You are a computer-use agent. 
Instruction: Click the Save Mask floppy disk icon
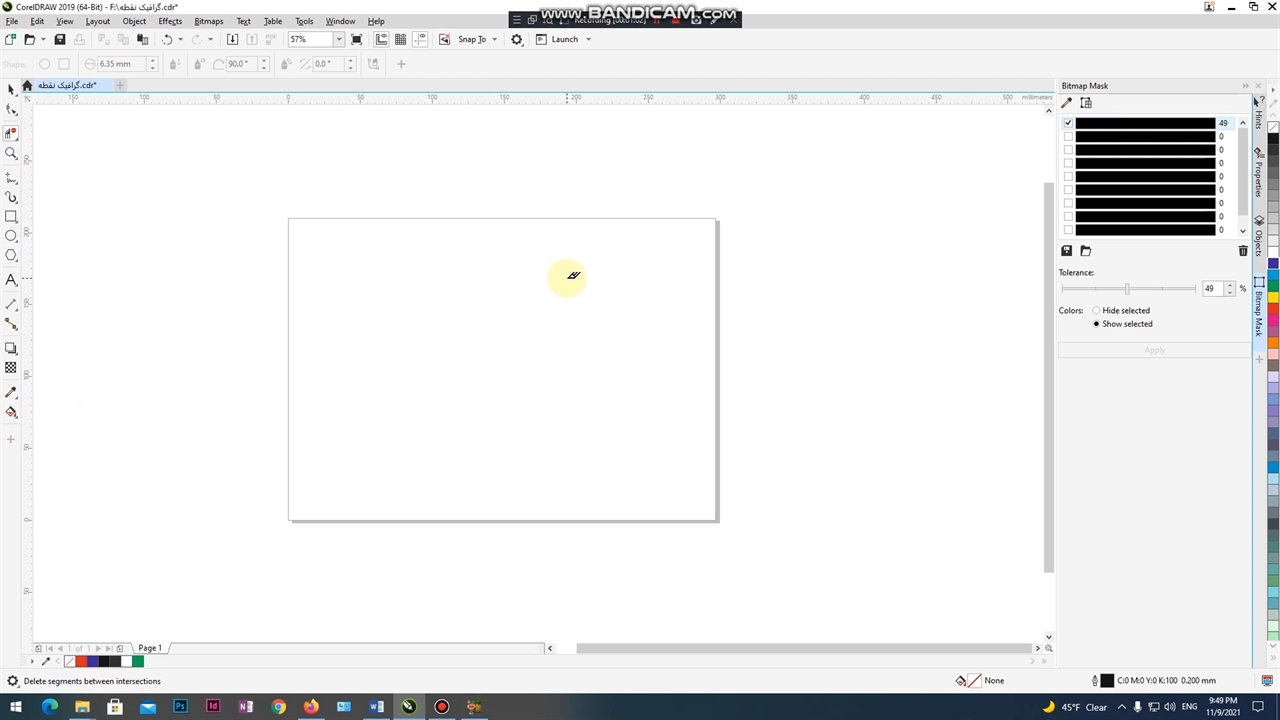tap(1066, 251)
